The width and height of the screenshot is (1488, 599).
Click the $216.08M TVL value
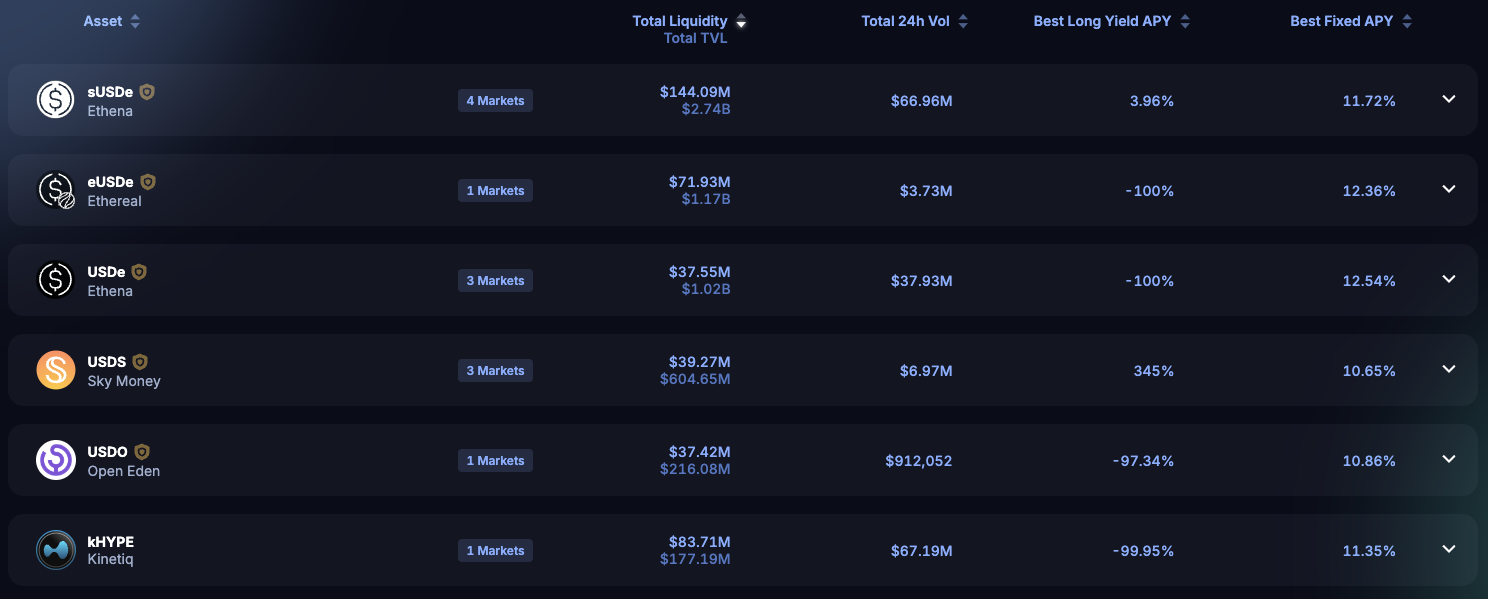coord(695,469)
